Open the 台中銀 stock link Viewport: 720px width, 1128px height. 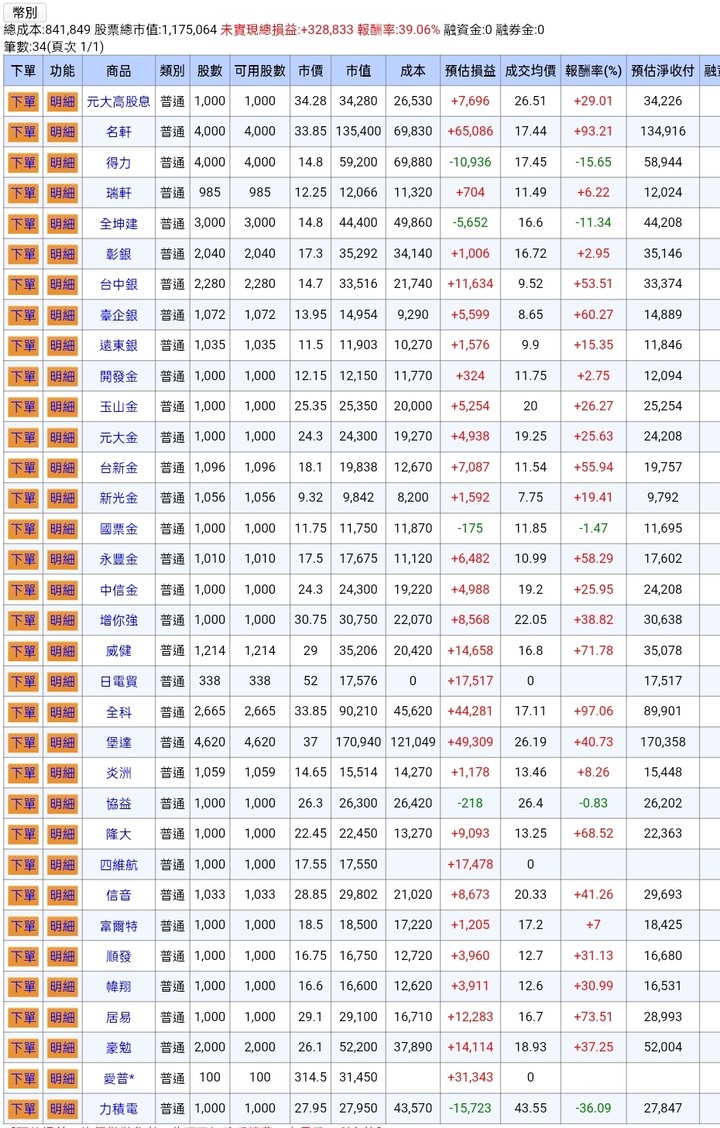tap(119, 284)
